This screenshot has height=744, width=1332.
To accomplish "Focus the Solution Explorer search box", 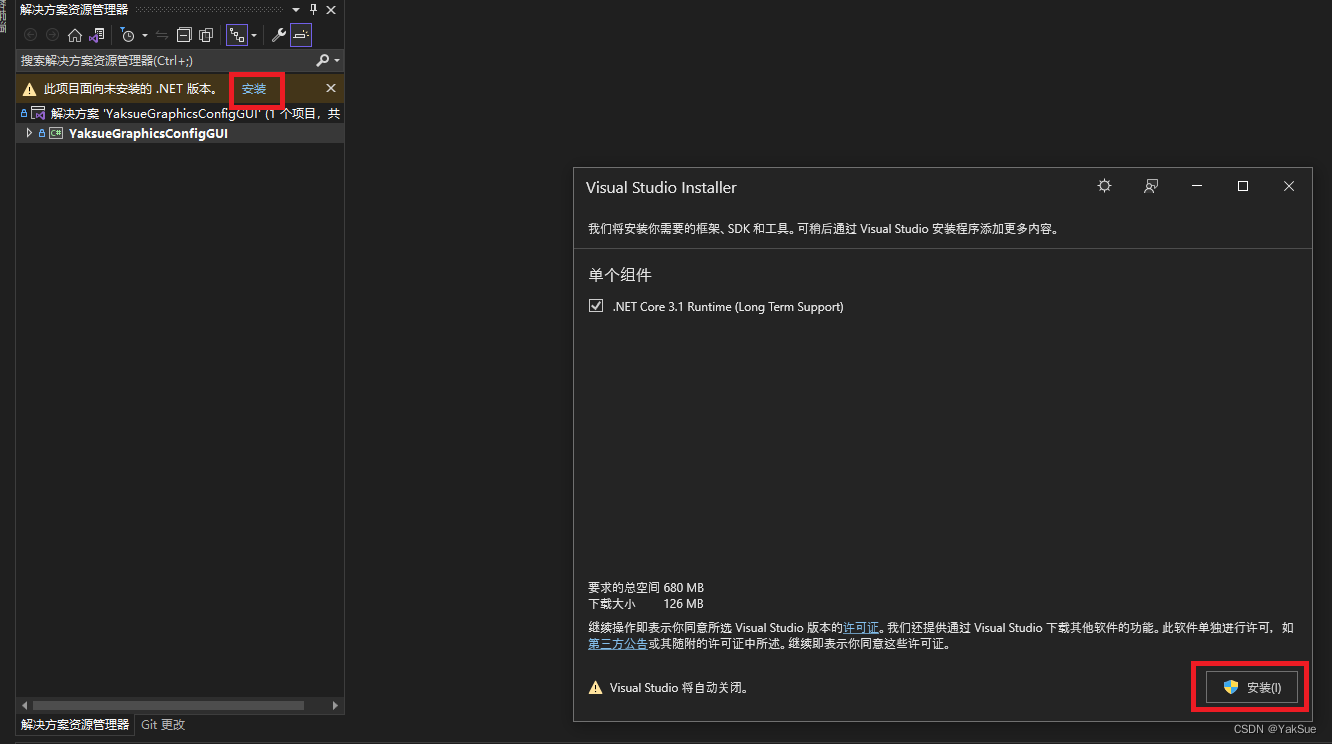I will (165, 61).
